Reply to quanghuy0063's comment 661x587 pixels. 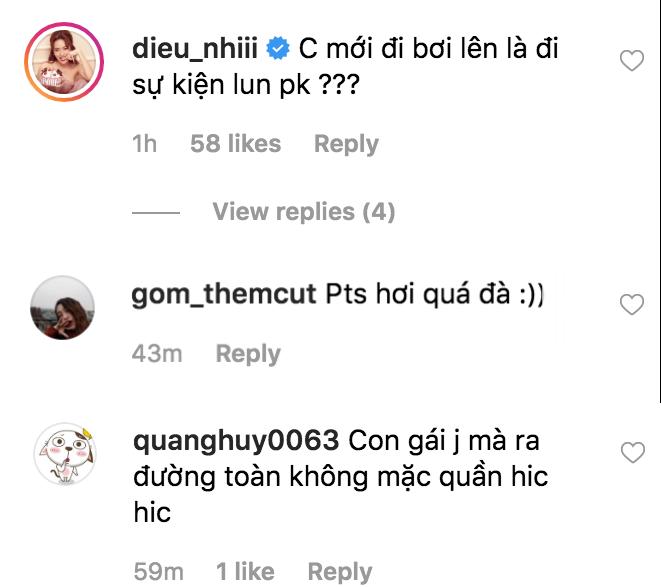coord(340,572)
